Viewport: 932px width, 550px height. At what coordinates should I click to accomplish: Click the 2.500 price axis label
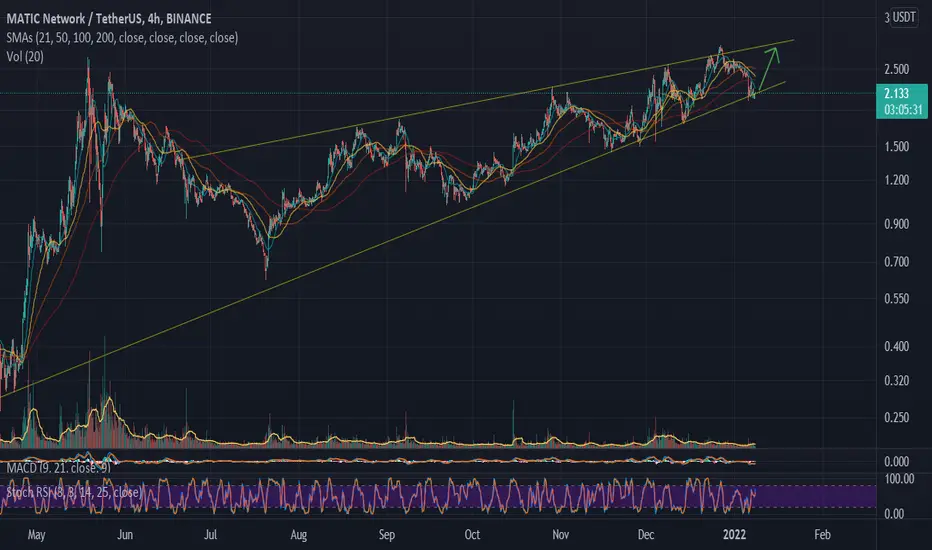tap(896, 70)
